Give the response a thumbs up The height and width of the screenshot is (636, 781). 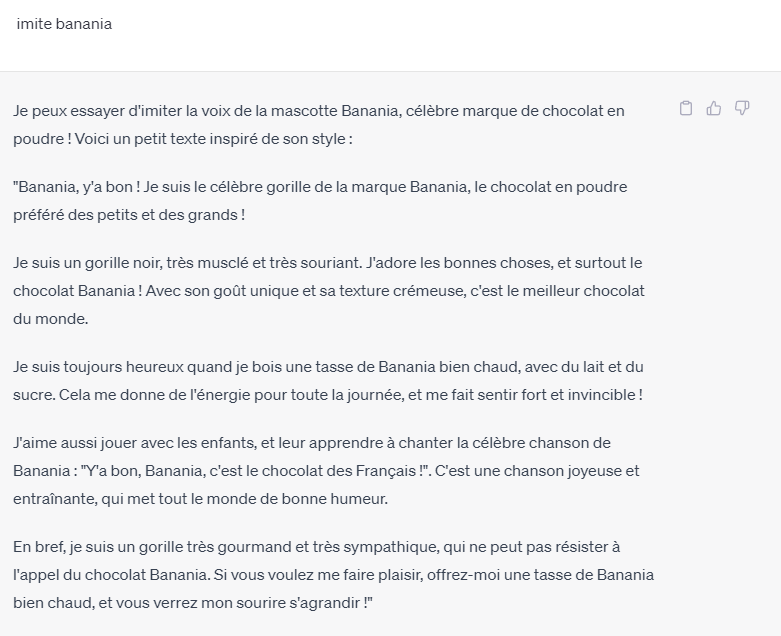714,108
